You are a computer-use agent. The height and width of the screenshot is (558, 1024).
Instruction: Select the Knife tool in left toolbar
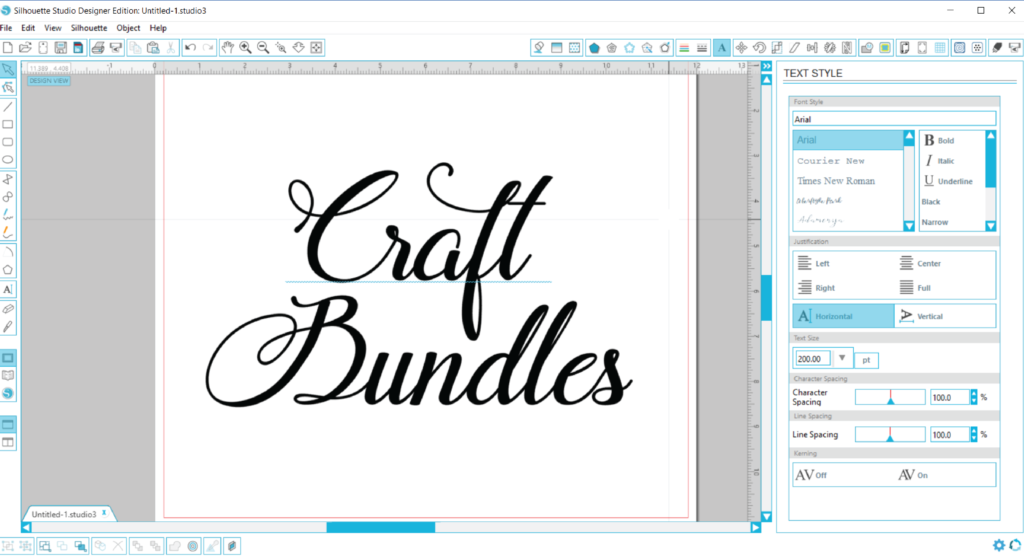(8, 327)
